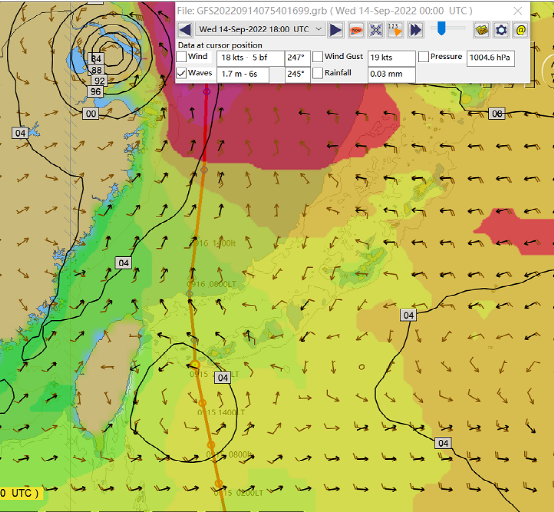Image resolution: width=554 pixels, height=512 pixels.
Task: Click the wind speed field 18 kts
Action: click(251, 58)
